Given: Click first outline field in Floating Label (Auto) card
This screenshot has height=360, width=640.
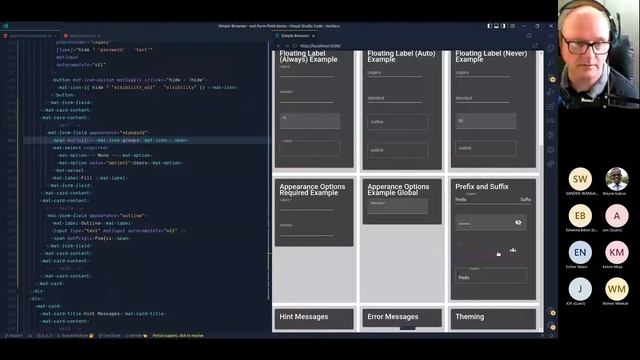Looking at the screenshot, I should [x=398, y=122].
